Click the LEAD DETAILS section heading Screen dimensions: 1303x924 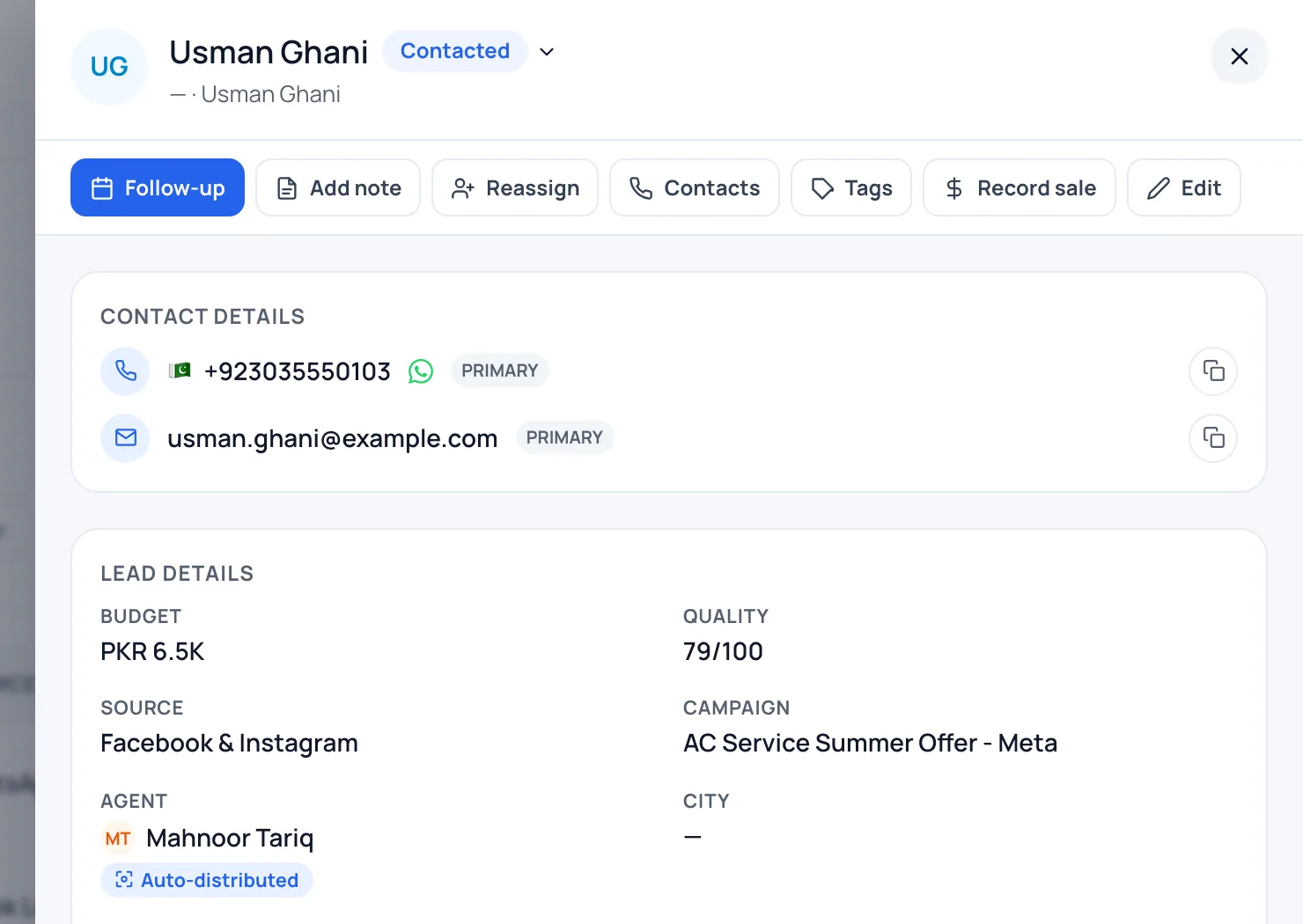pos(177,574)
